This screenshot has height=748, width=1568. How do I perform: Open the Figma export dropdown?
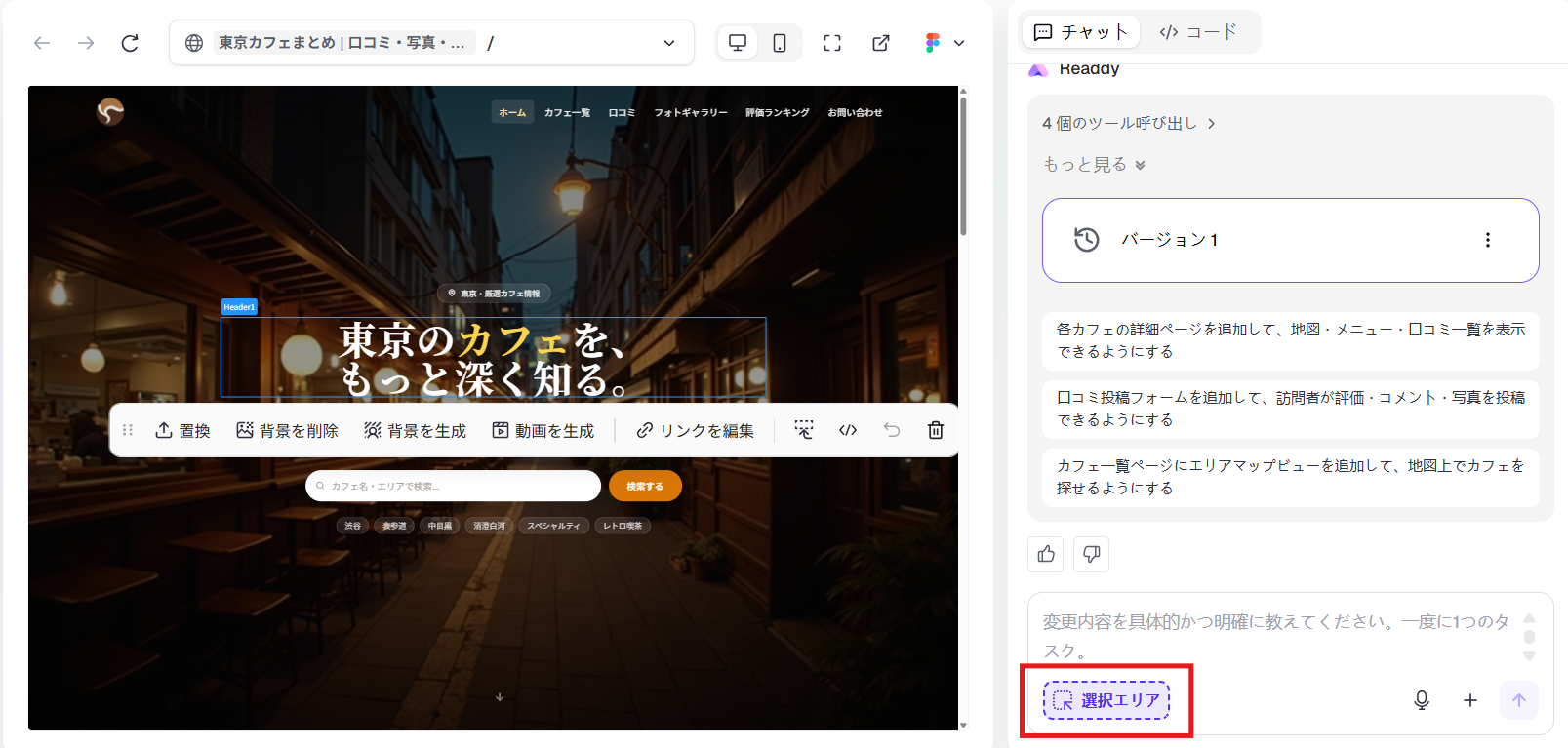(x=945, y=43)
